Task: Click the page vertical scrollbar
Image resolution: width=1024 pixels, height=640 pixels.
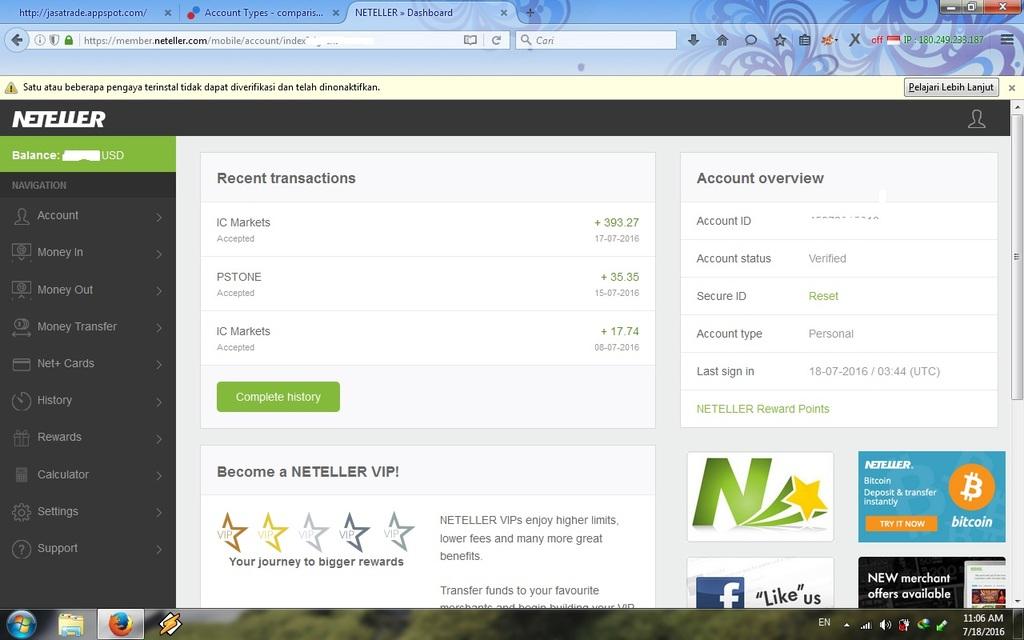Action: point(1017,256)
